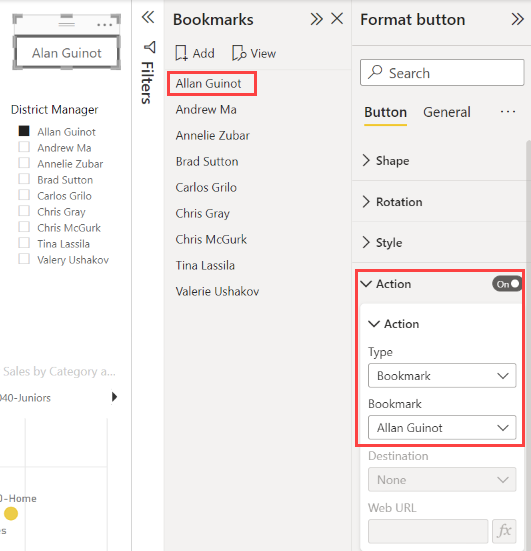The image size is (531, 551).
Task: Click the District Manager slicer title
Action: point(54,110)
